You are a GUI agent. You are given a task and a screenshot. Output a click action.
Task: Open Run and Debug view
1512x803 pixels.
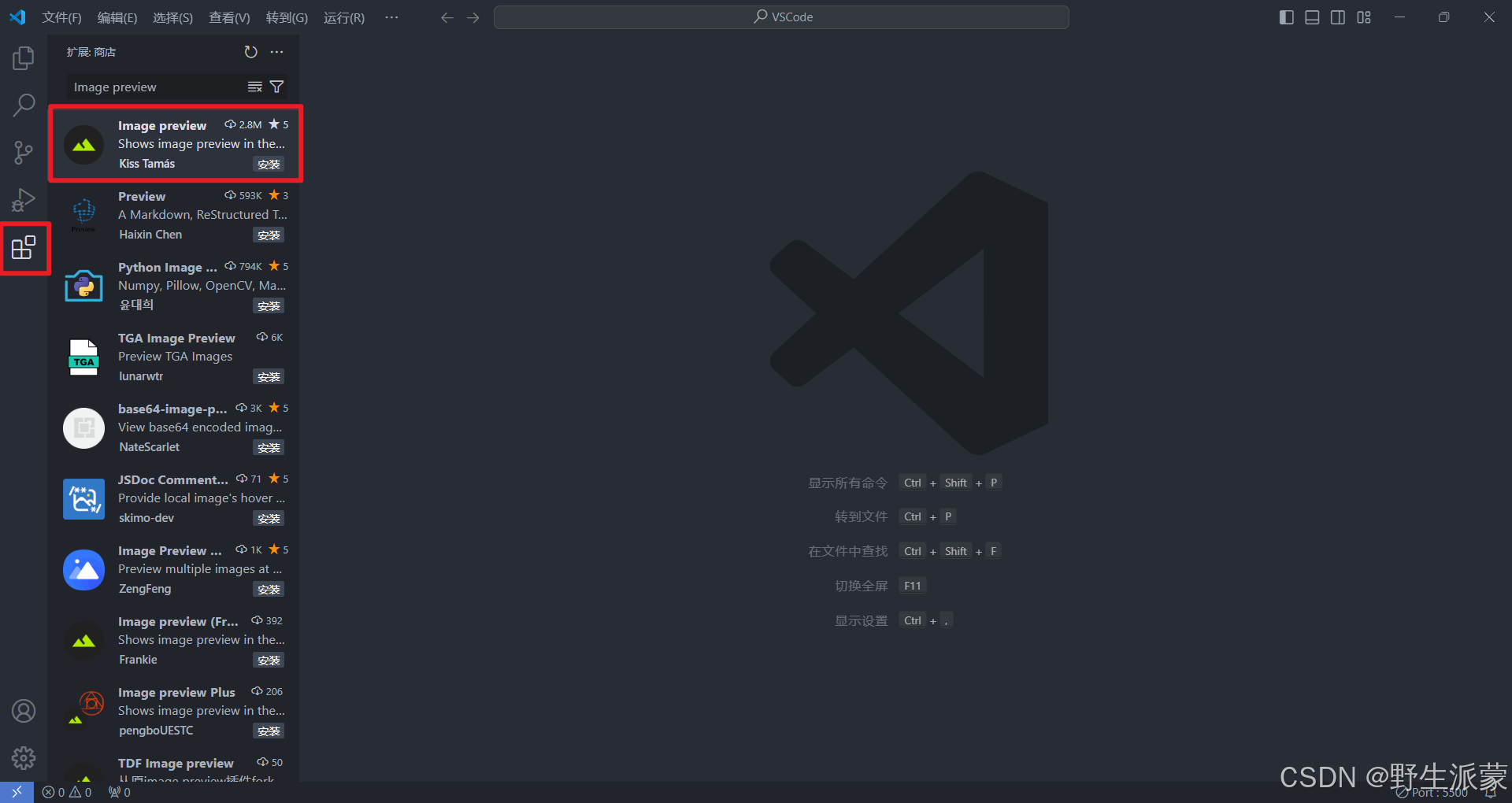coord(24,200)
